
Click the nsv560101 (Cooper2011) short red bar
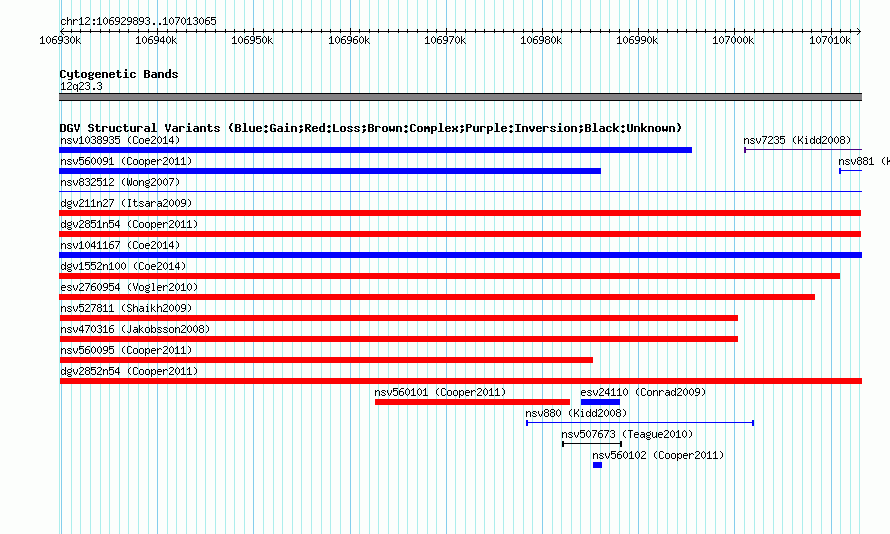[x=472, y=402]
